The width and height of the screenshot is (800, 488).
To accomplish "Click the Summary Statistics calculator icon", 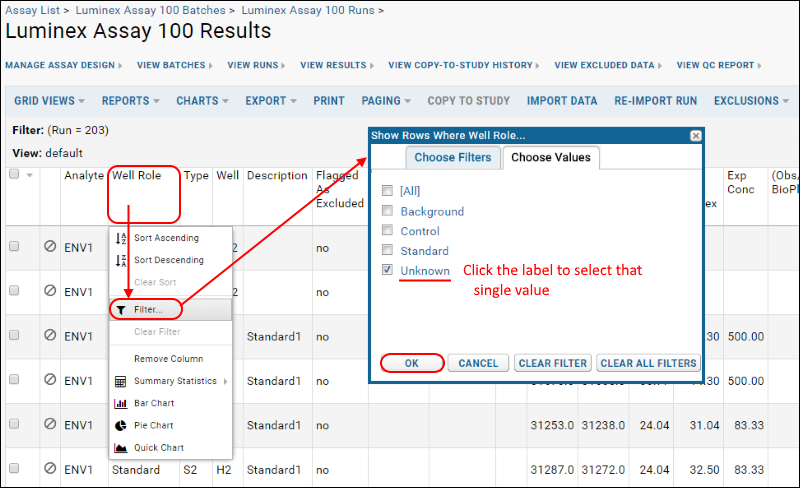I will [x=120, y=381].
